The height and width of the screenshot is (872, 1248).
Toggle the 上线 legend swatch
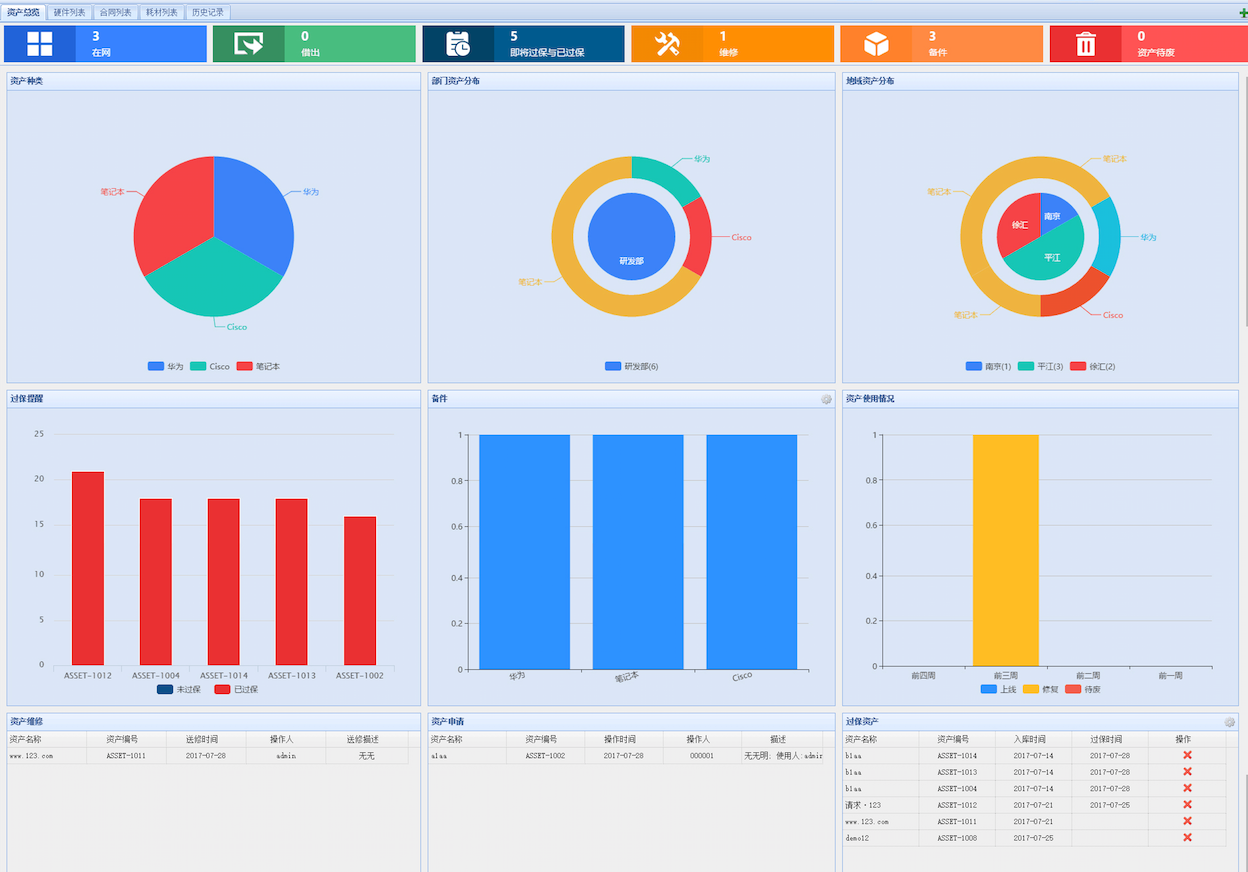click(988, 689)
